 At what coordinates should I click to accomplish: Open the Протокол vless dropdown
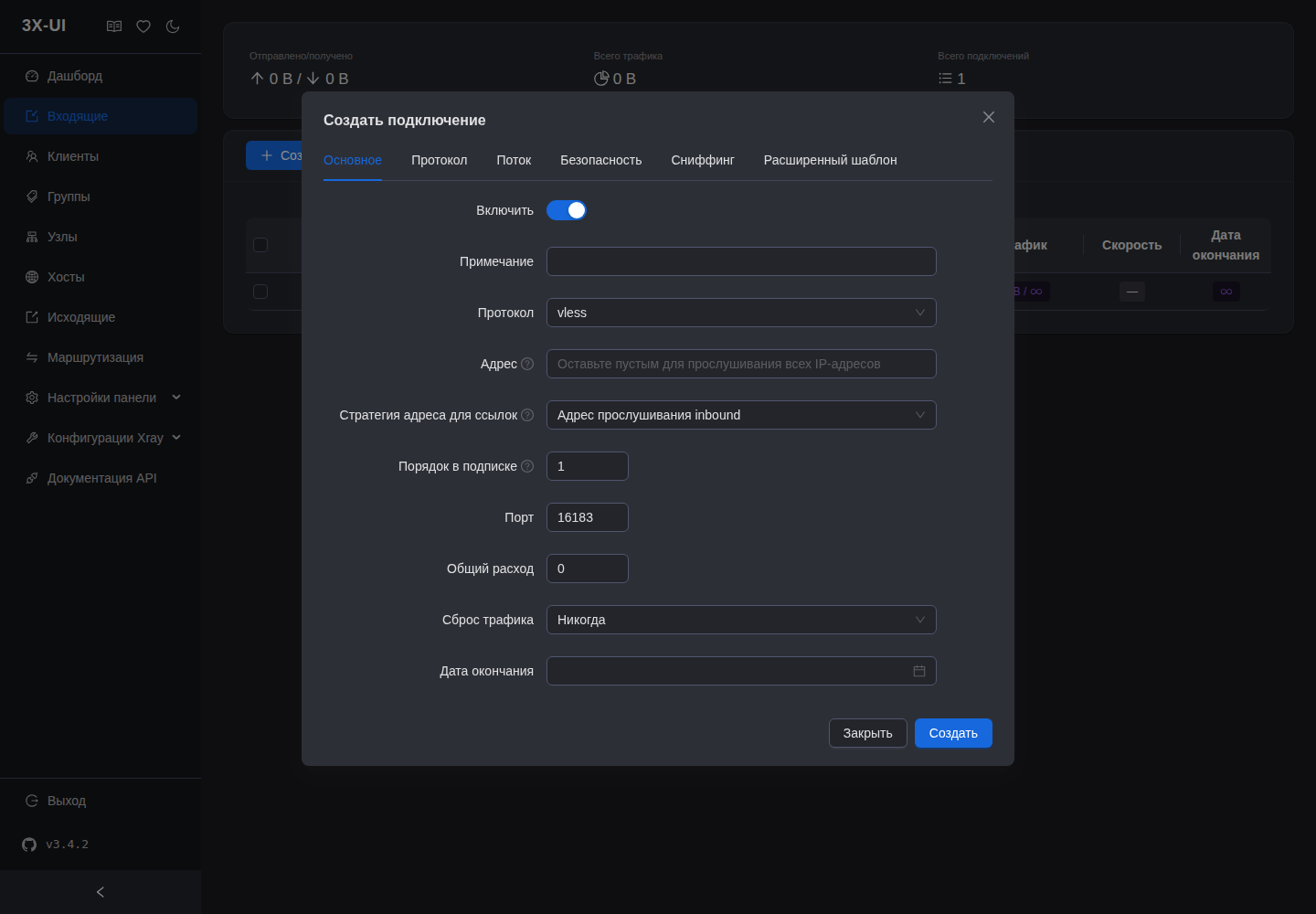point(741,313)
